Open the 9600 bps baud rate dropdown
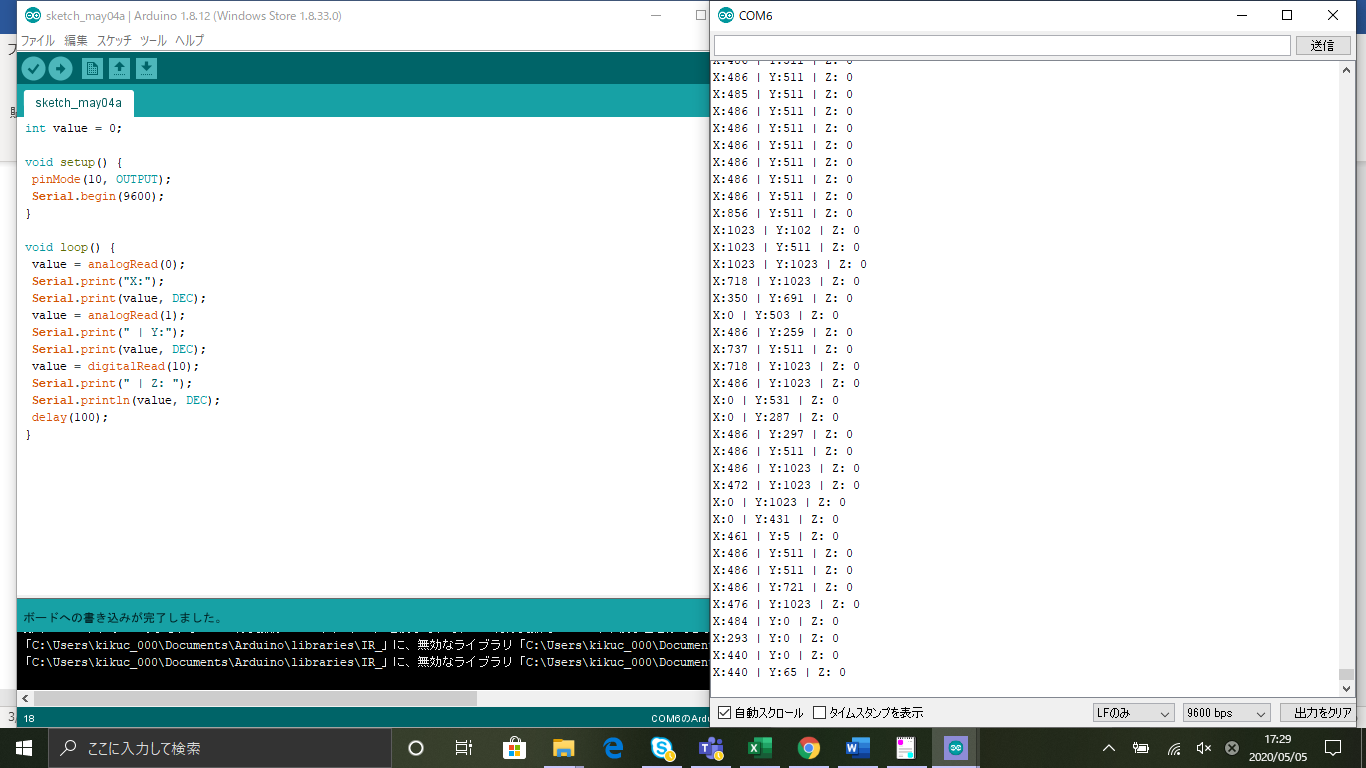Image resolution: width=1366 pixels, height=768 pixels. coord(1225,713)
